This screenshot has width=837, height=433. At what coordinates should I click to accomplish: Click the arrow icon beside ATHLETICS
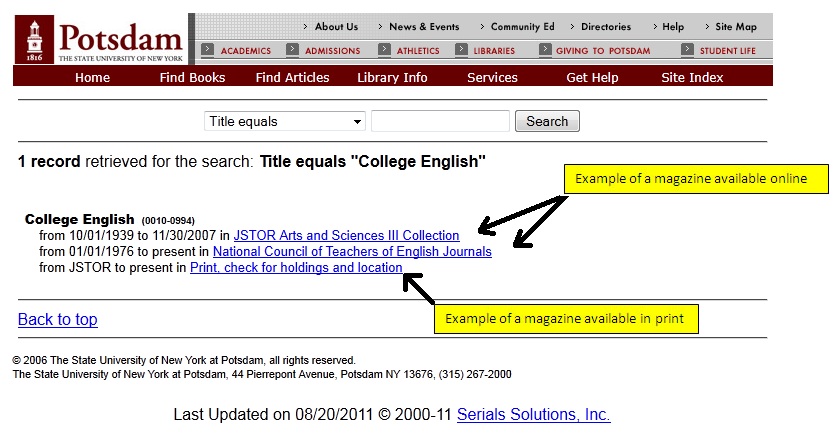tap(384, 50)
